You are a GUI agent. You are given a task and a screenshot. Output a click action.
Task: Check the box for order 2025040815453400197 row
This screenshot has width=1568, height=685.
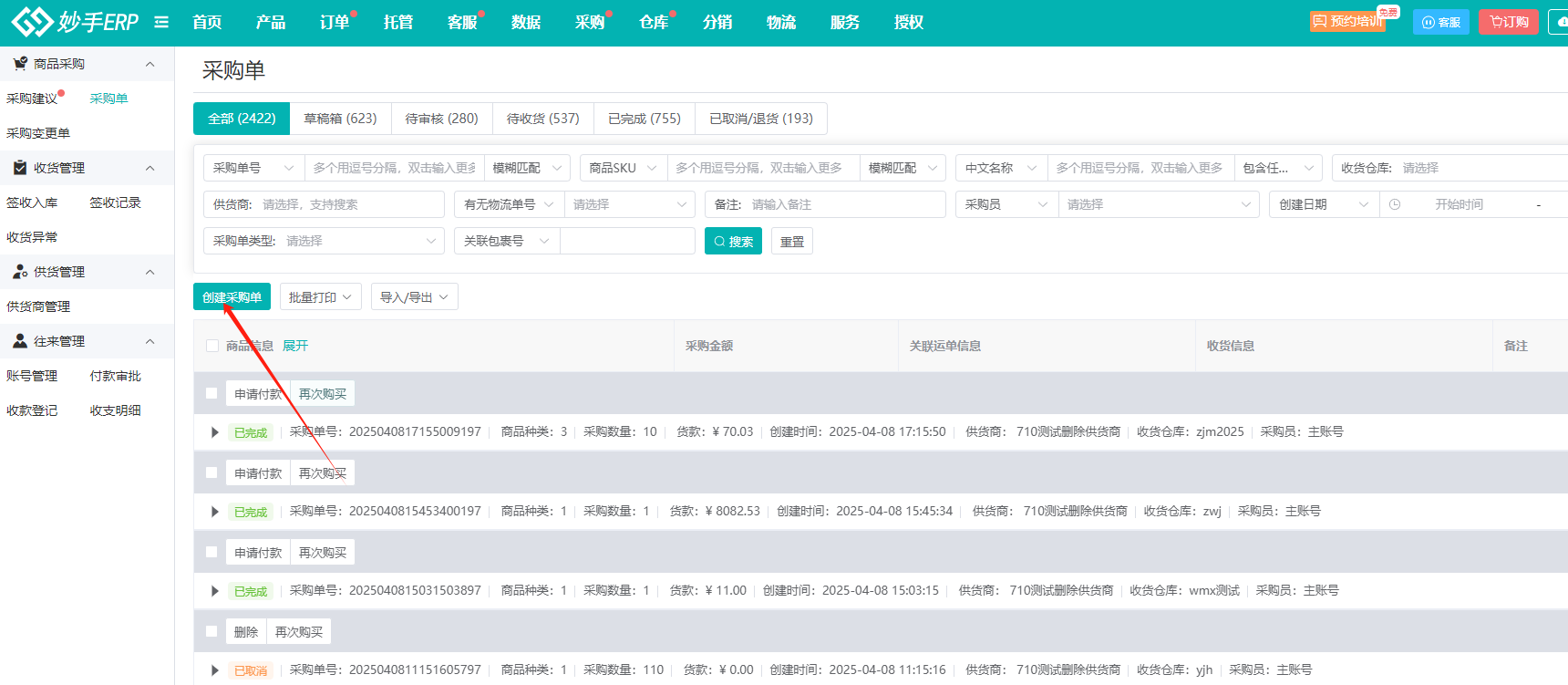point(211,472)
